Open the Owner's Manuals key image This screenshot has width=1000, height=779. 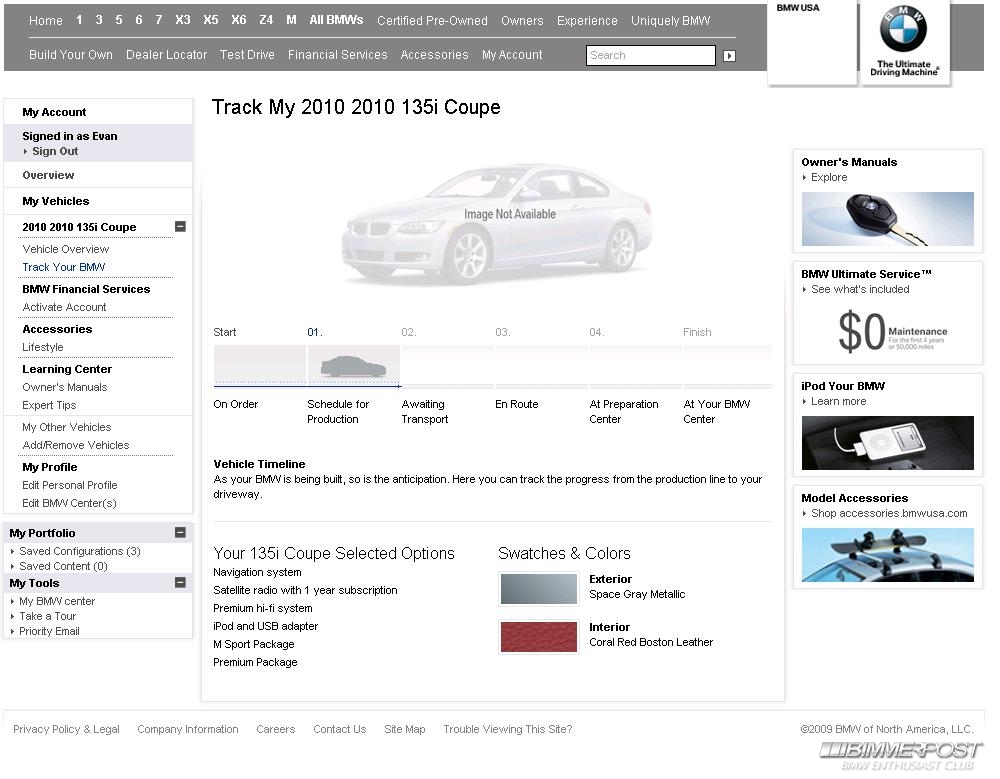click(887, 219)
